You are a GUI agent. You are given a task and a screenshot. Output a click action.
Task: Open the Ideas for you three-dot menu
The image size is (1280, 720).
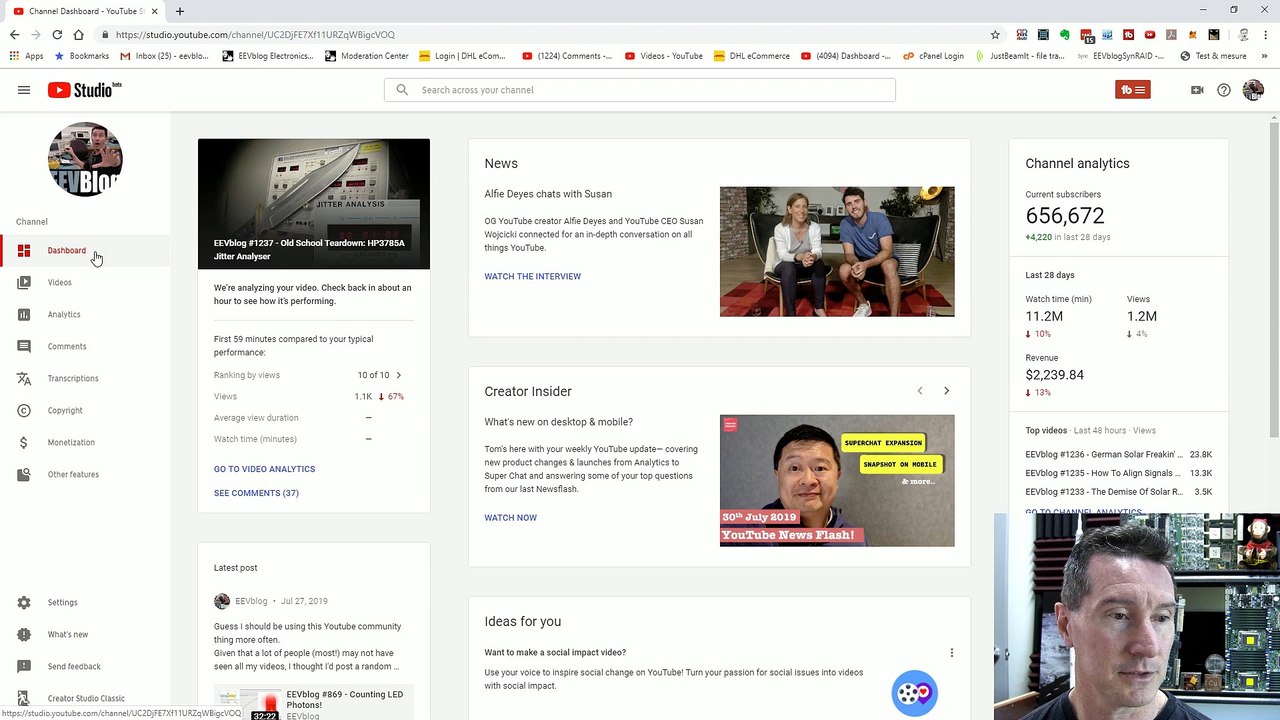click(952, 653)
